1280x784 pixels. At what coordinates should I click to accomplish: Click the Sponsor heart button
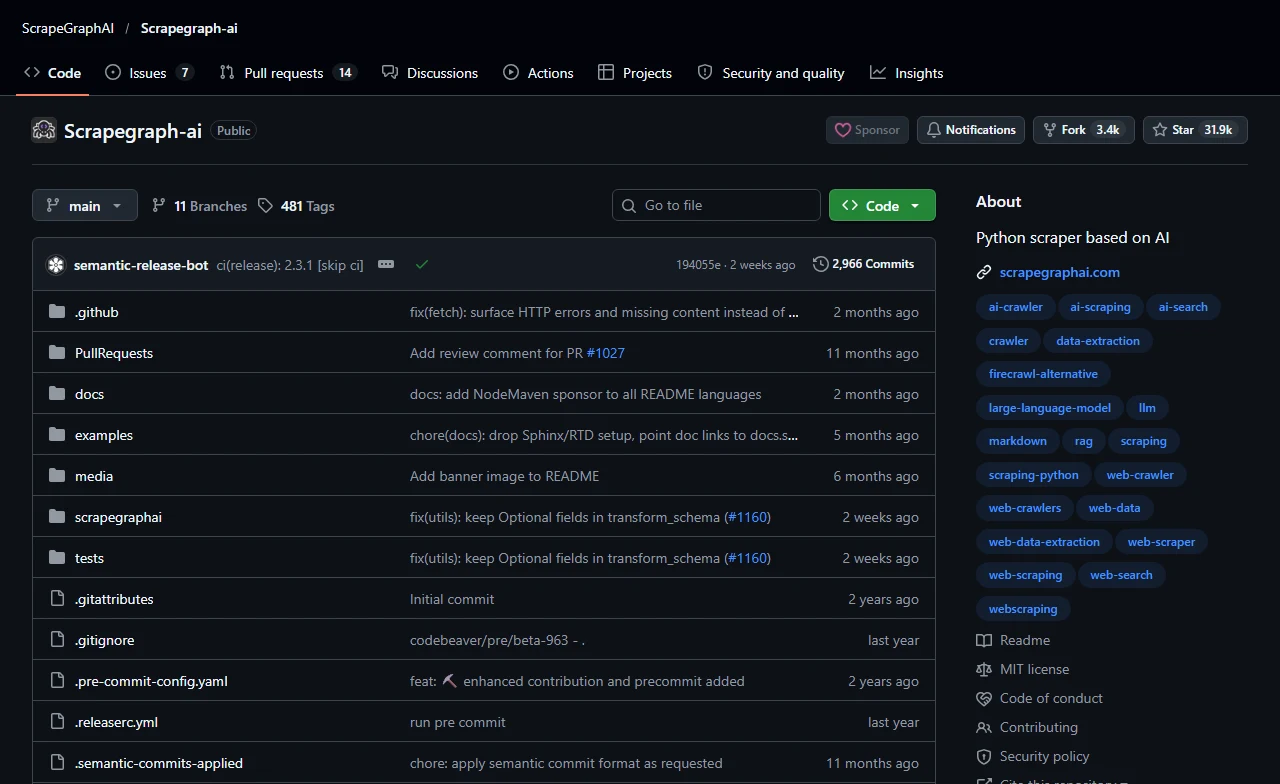tap(867, 130)
